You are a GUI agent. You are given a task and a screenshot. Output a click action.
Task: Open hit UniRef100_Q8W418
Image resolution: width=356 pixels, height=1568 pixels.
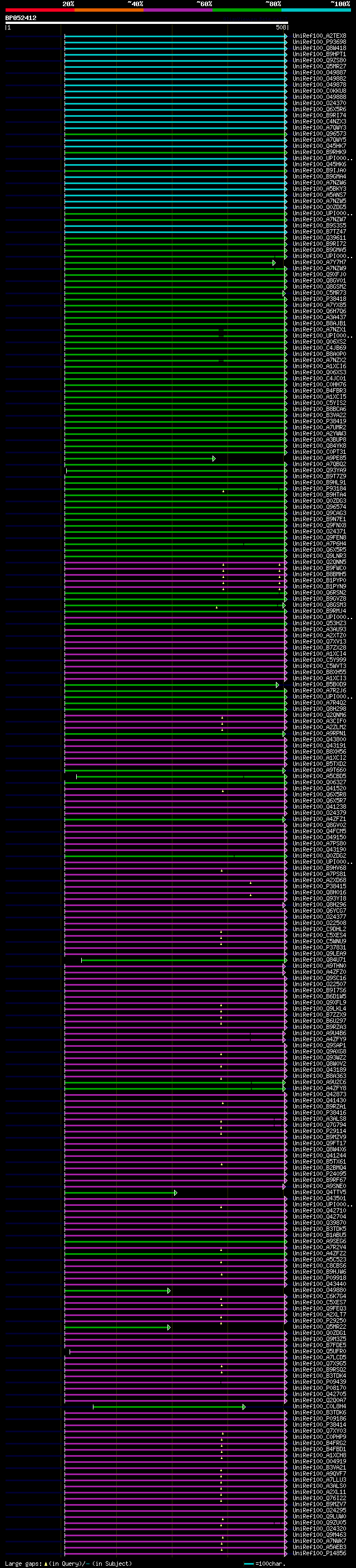click(x=319, y=48)
